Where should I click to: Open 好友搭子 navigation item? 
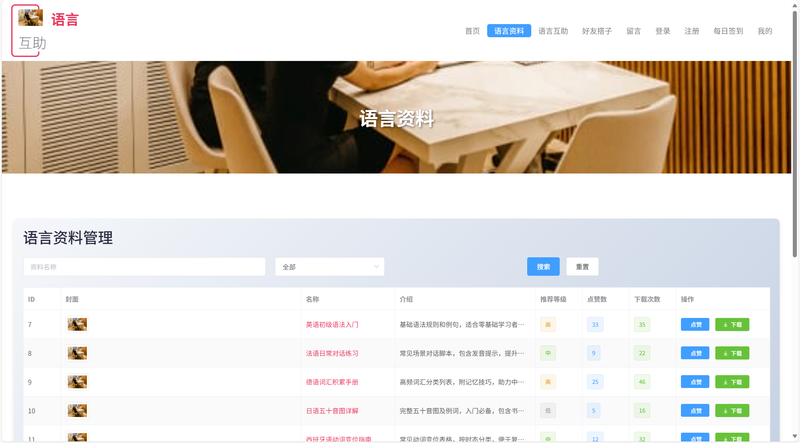pos(597,31)
